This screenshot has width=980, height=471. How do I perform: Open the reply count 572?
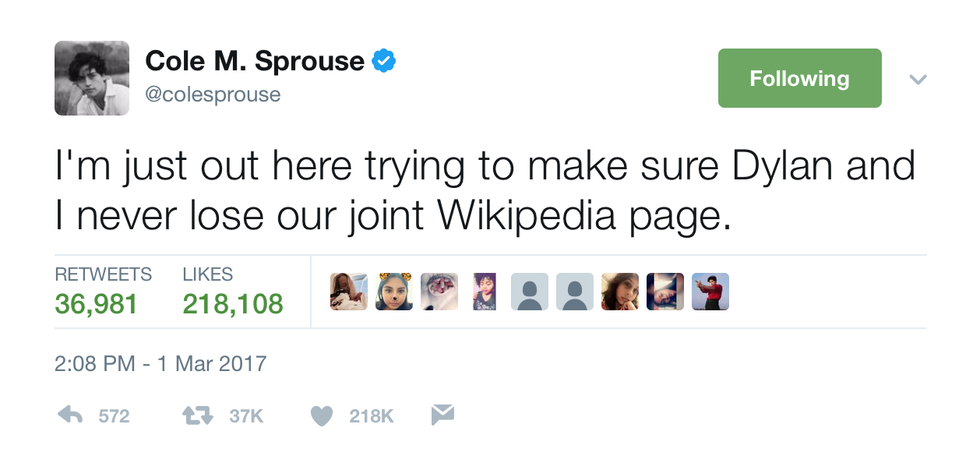click(x=114, y=416)
